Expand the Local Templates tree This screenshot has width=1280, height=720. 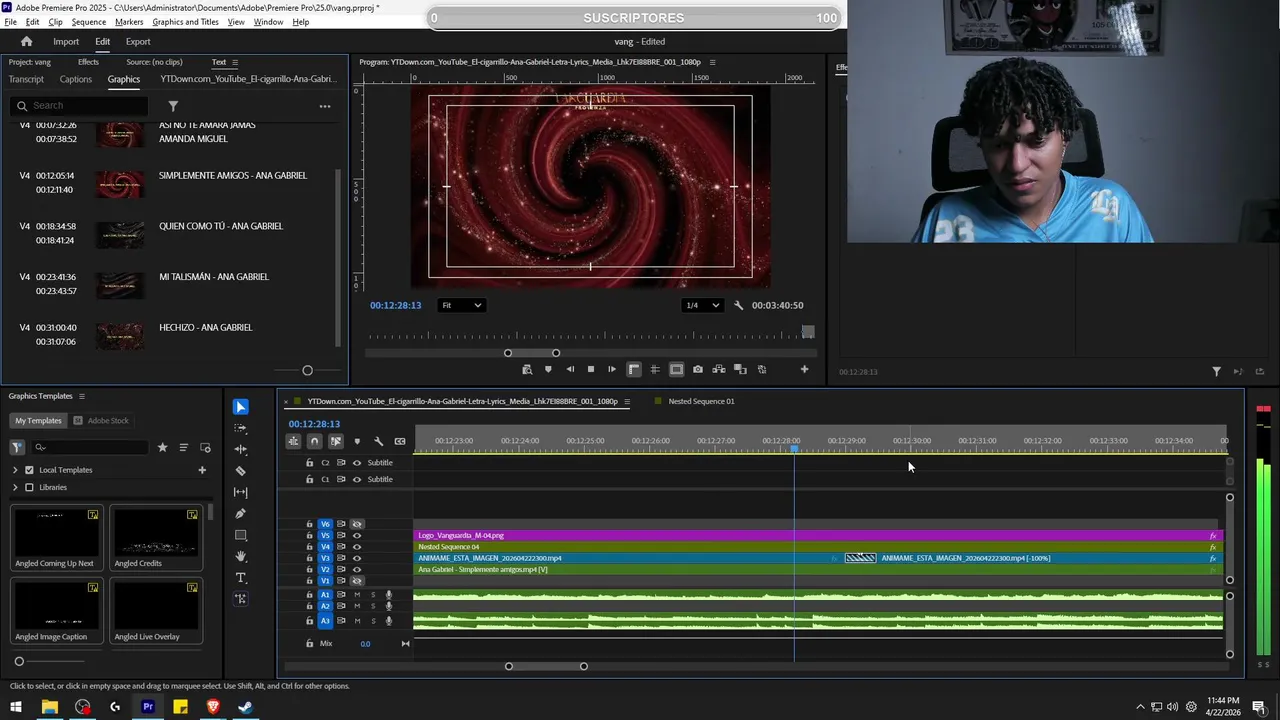click(x=15, y=470)
